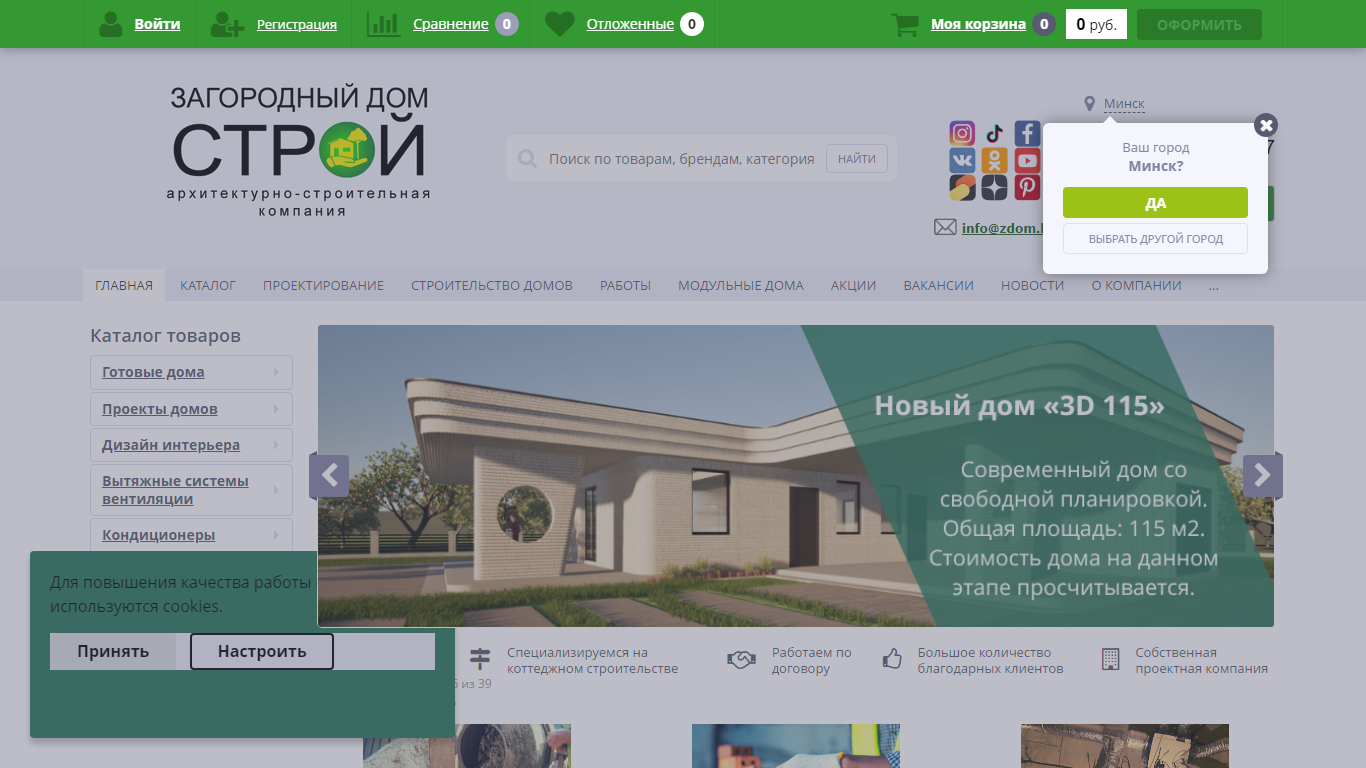This screenshot has width=1366, height=768.
Task: Open the Facebook social icon
Action: coord(1027,133)
